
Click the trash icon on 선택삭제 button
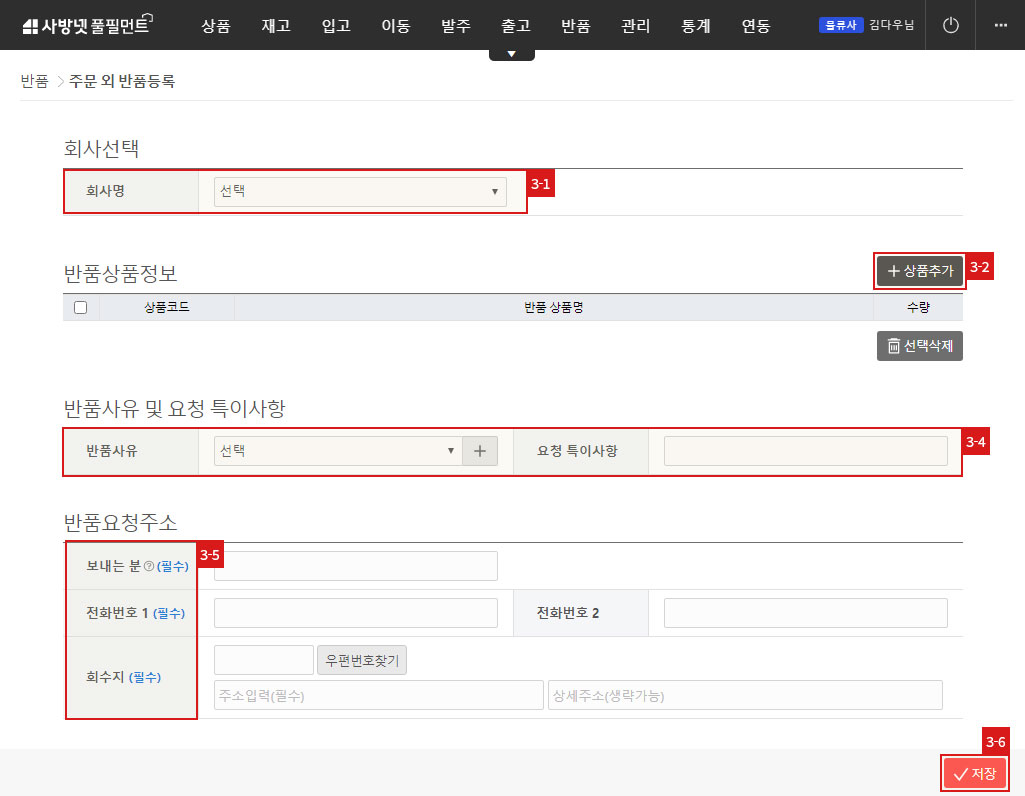[x=893, y=346]
